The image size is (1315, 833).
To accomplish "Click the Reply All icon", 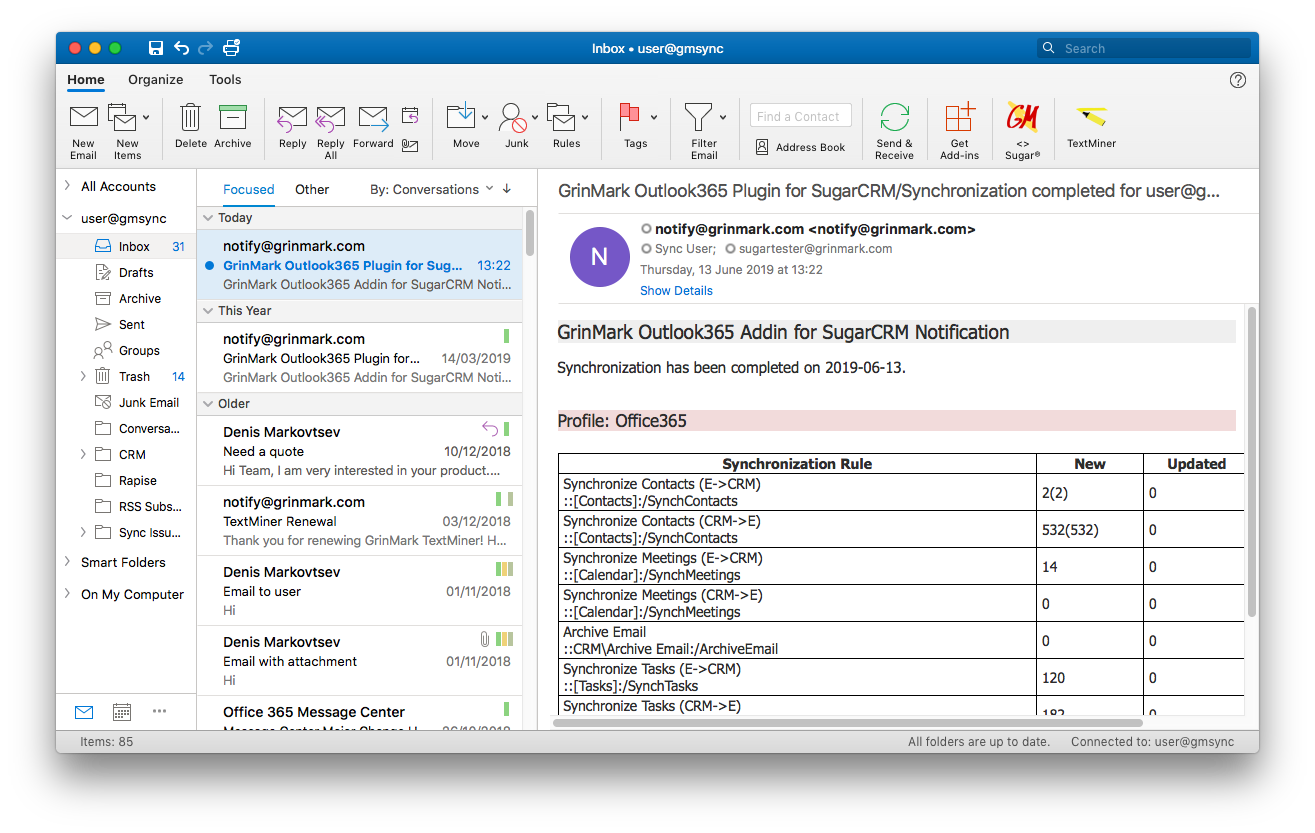I will click(x=330, y=119).
